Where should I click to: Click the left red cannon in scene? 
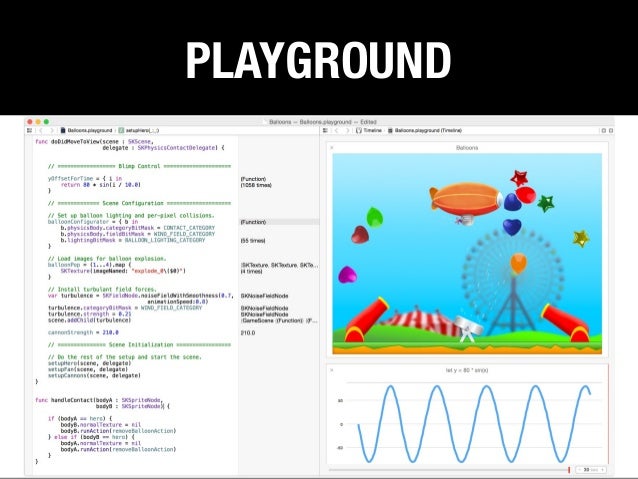pos(365,320)
